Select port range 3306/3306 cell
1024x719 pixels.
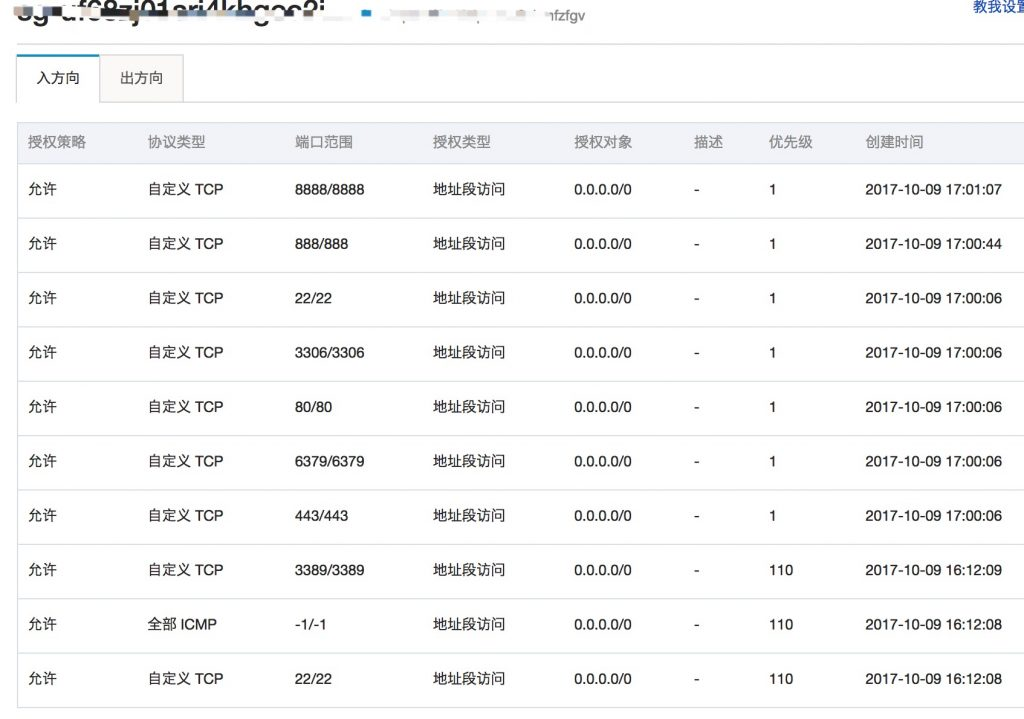[x=330, y=353]
